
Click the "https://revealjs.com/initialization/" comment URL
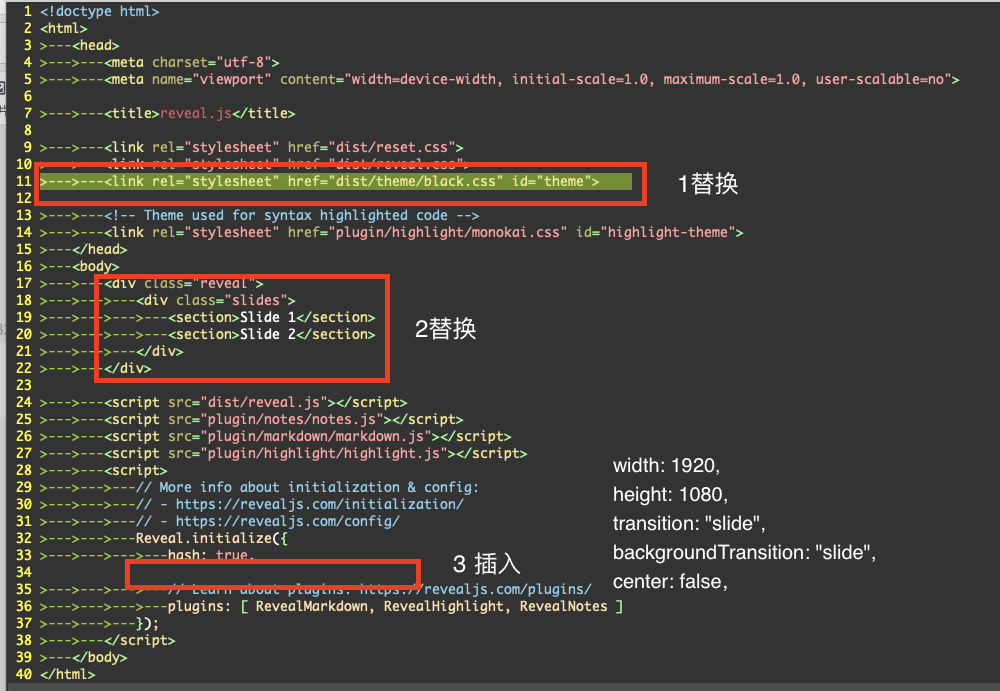pos(320,505)
